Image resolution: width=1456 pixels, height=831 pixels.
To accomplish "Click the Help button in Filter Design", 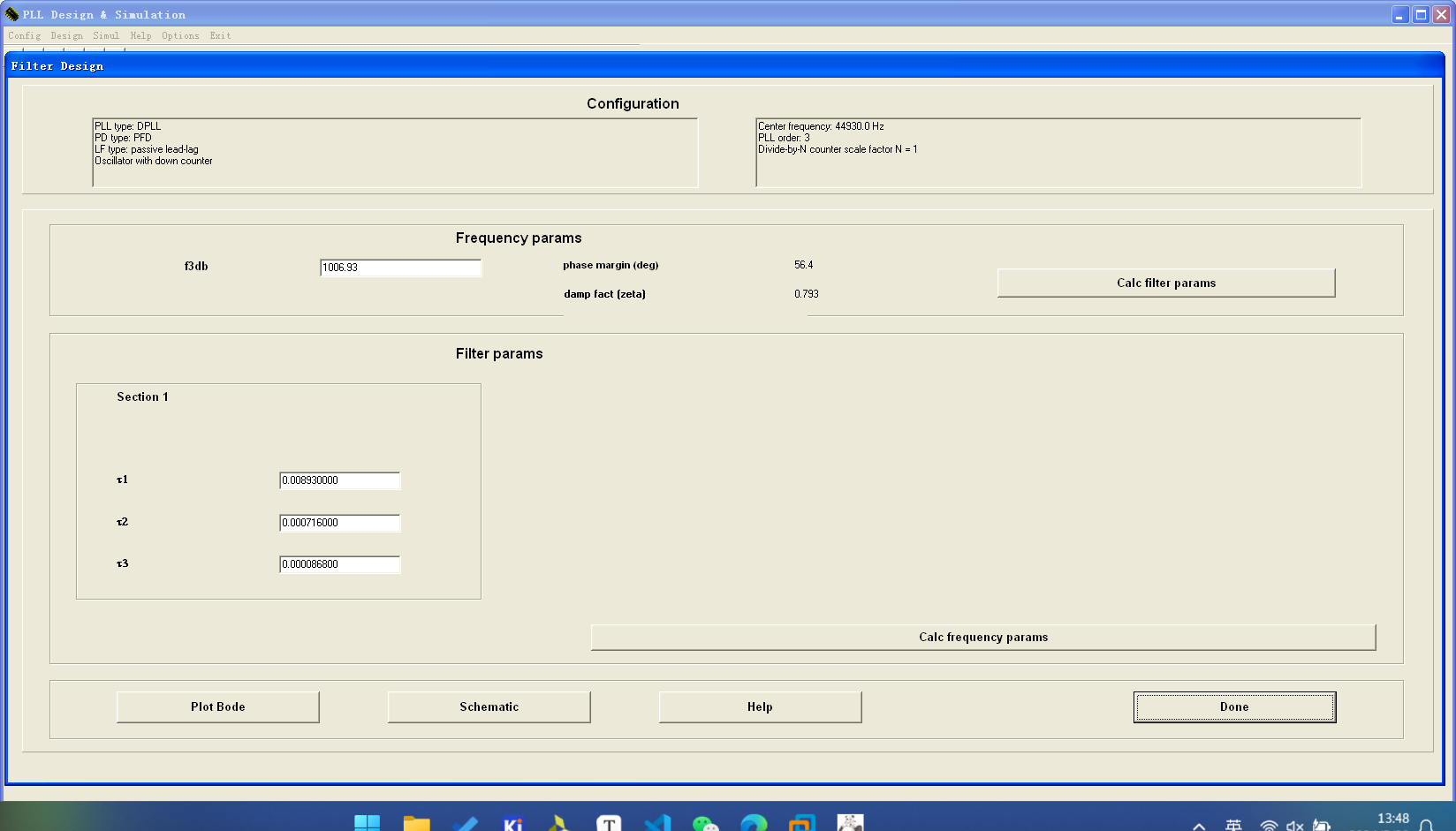I will [760, 706].
